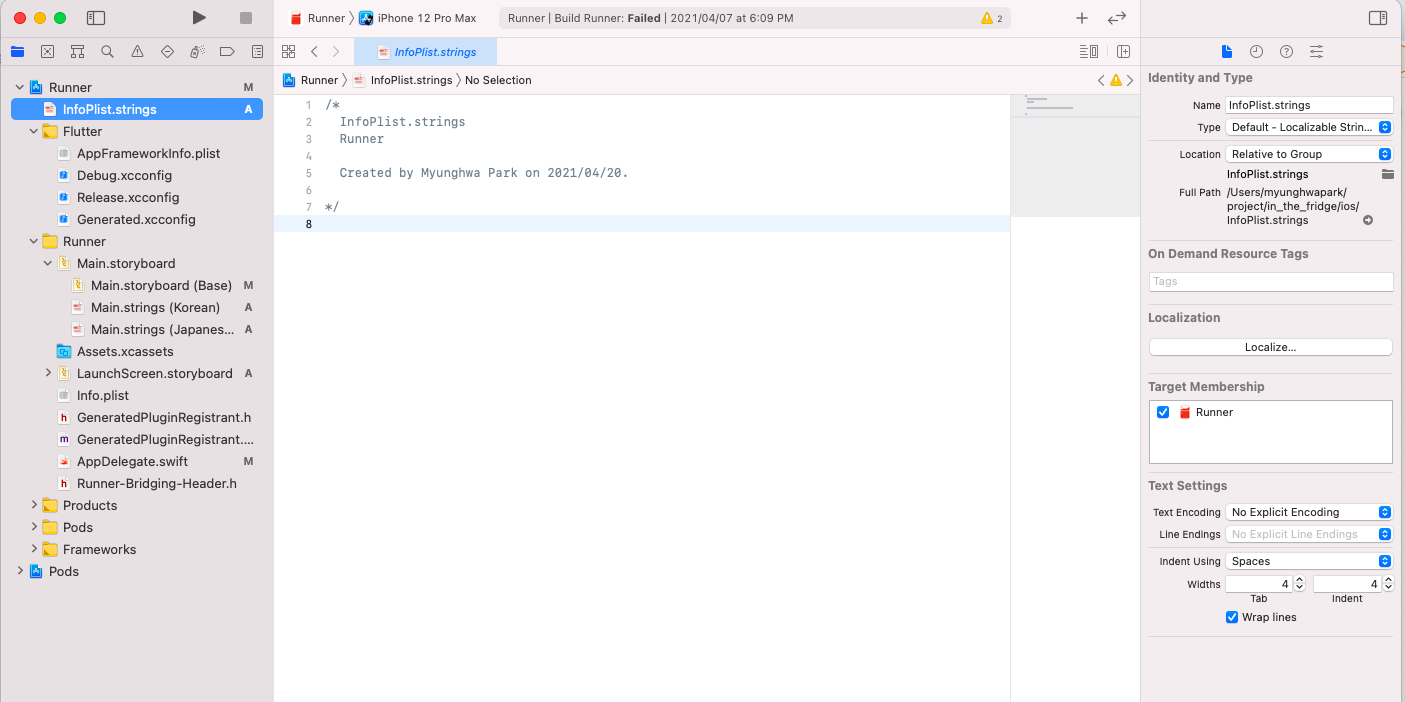The height and width of the screenshot is (702, 1405).
Task: Toggle the Wrap lines checkbox
Action: (x=1232, y=617)
